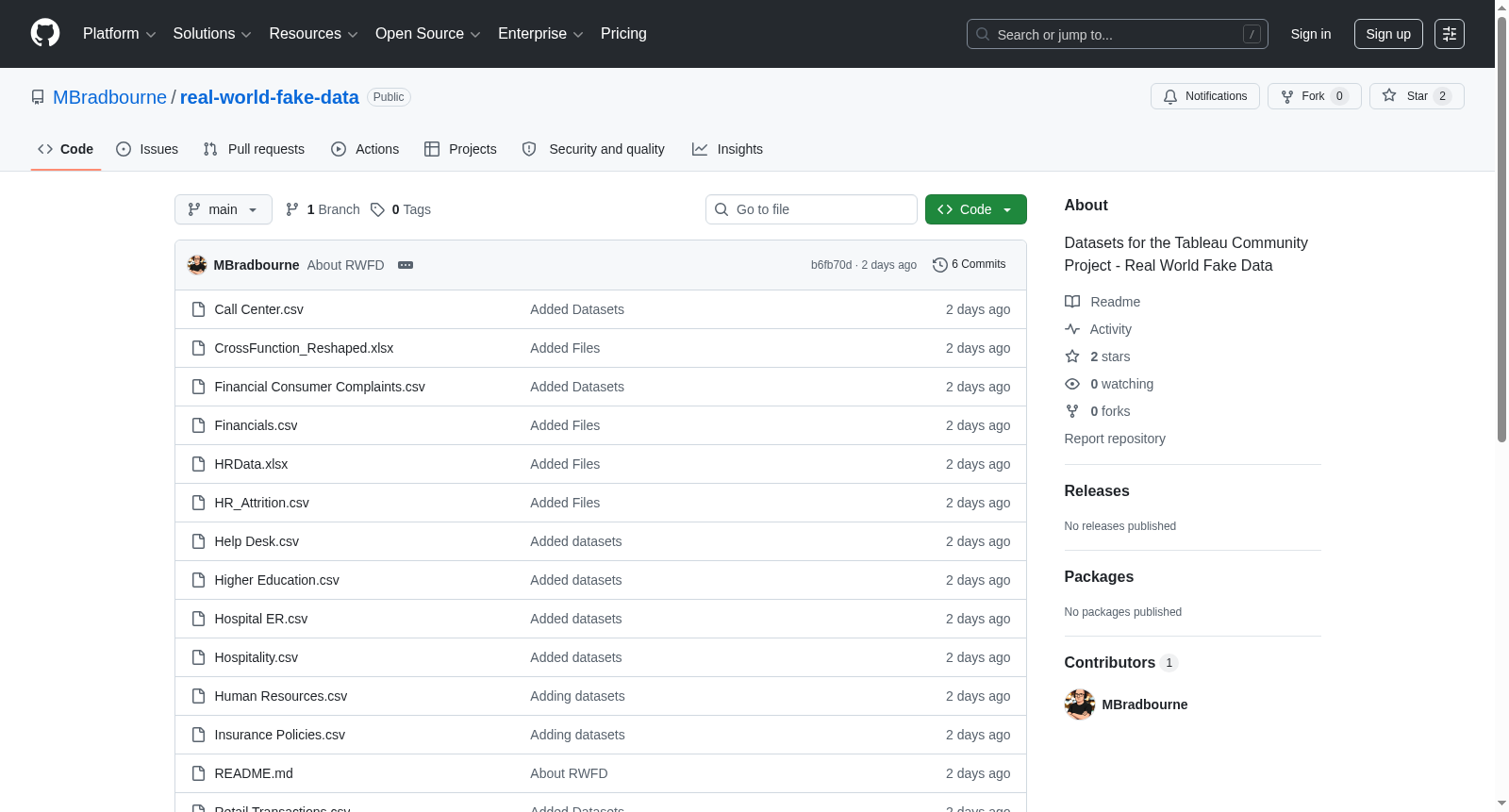Open MBradbourne's contributor avatar
Image resolution: width=1509 pixels, height=812 pixels.
[x=1080, y=704]
